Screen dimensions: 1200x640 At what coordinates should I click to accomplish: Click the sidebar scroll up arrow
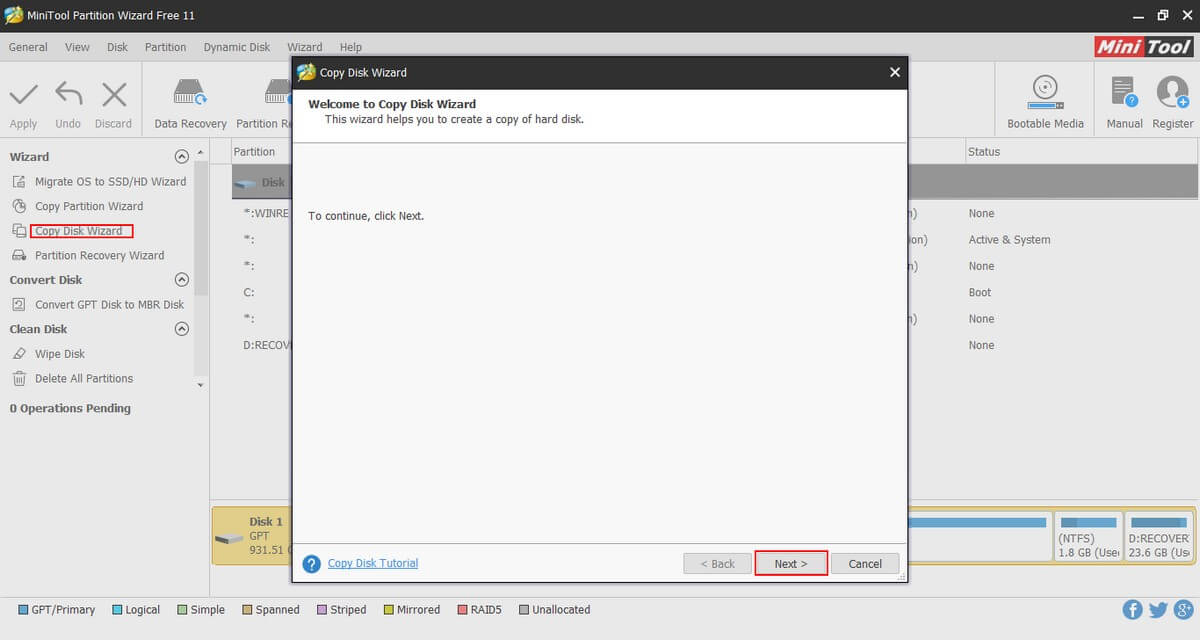(x=200, y=152)
